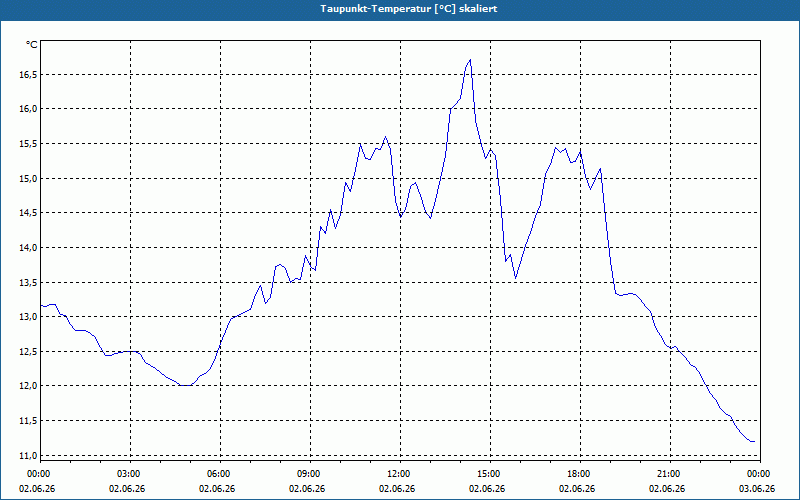Click the 09:00 time label

click(310, 474)
